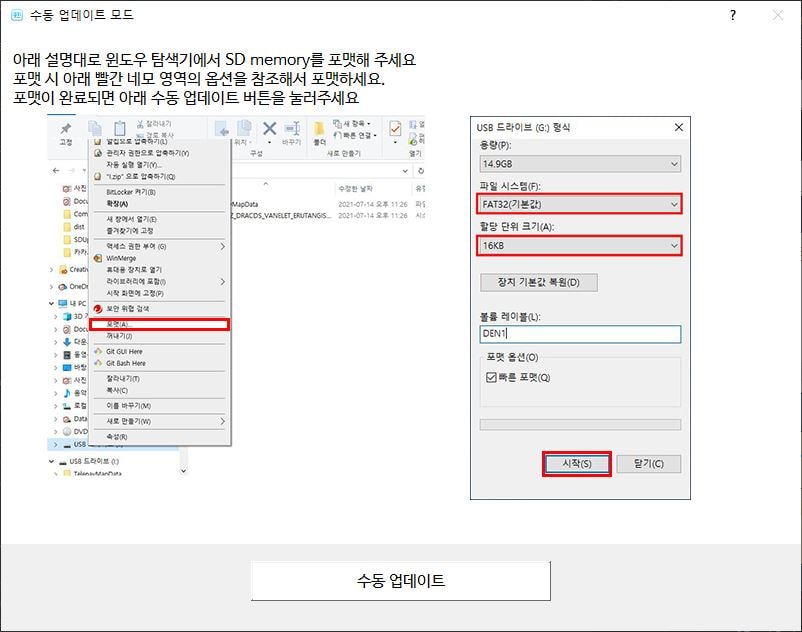Close the USB drive format dialog

click(679, 127)
